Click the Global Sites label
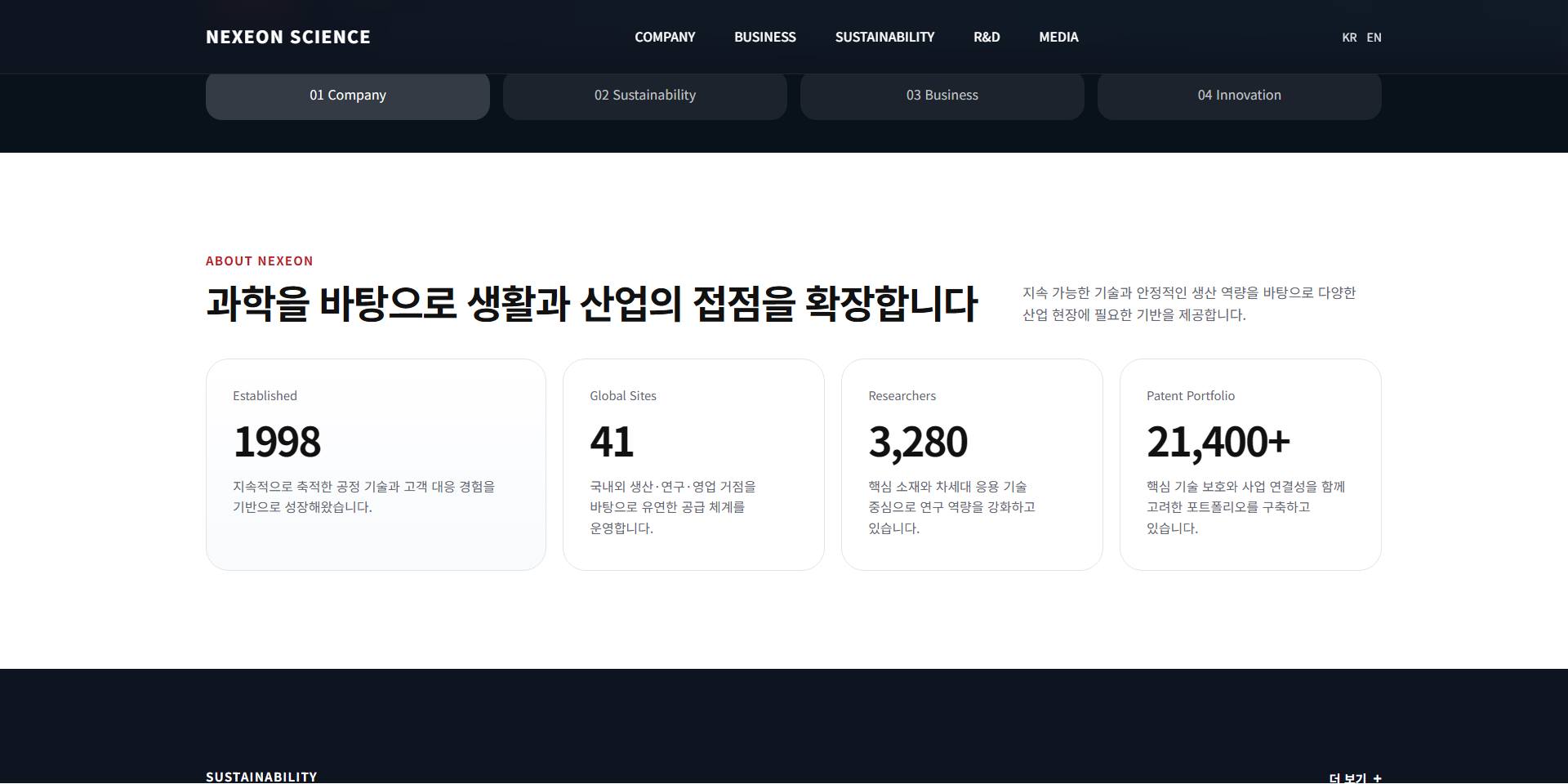The height and width of the screenshot is (784, 1568). point(623,396)
